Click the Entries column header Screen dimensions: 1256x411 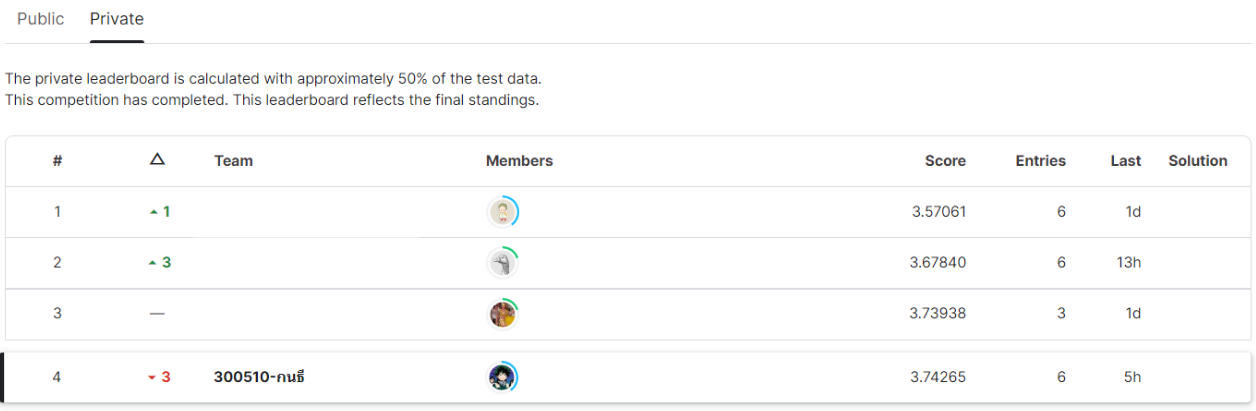[x=1041, y=161]
